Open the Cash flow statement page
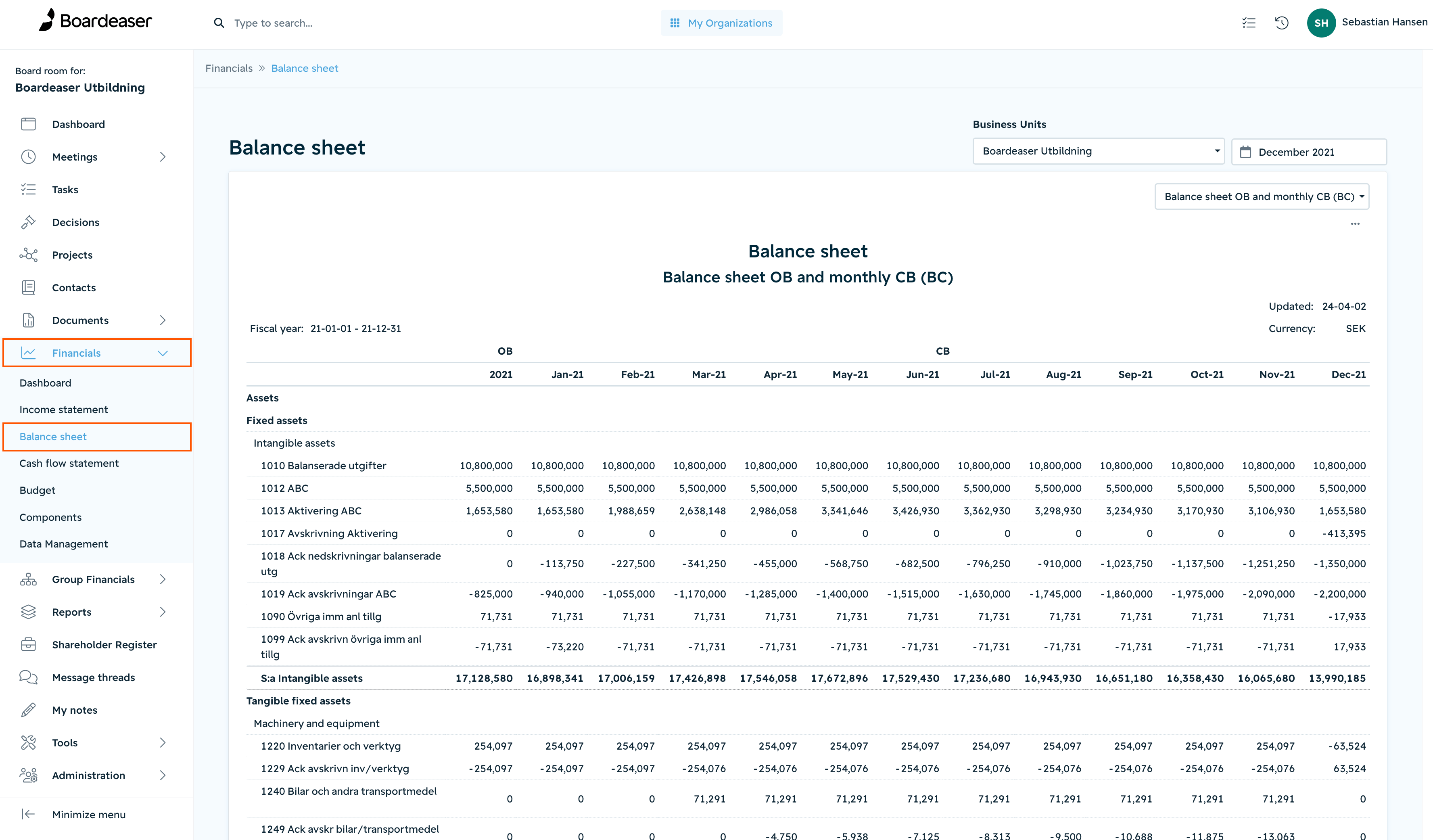This screenshot has height=840, width=1433. [x=69, y=463]
